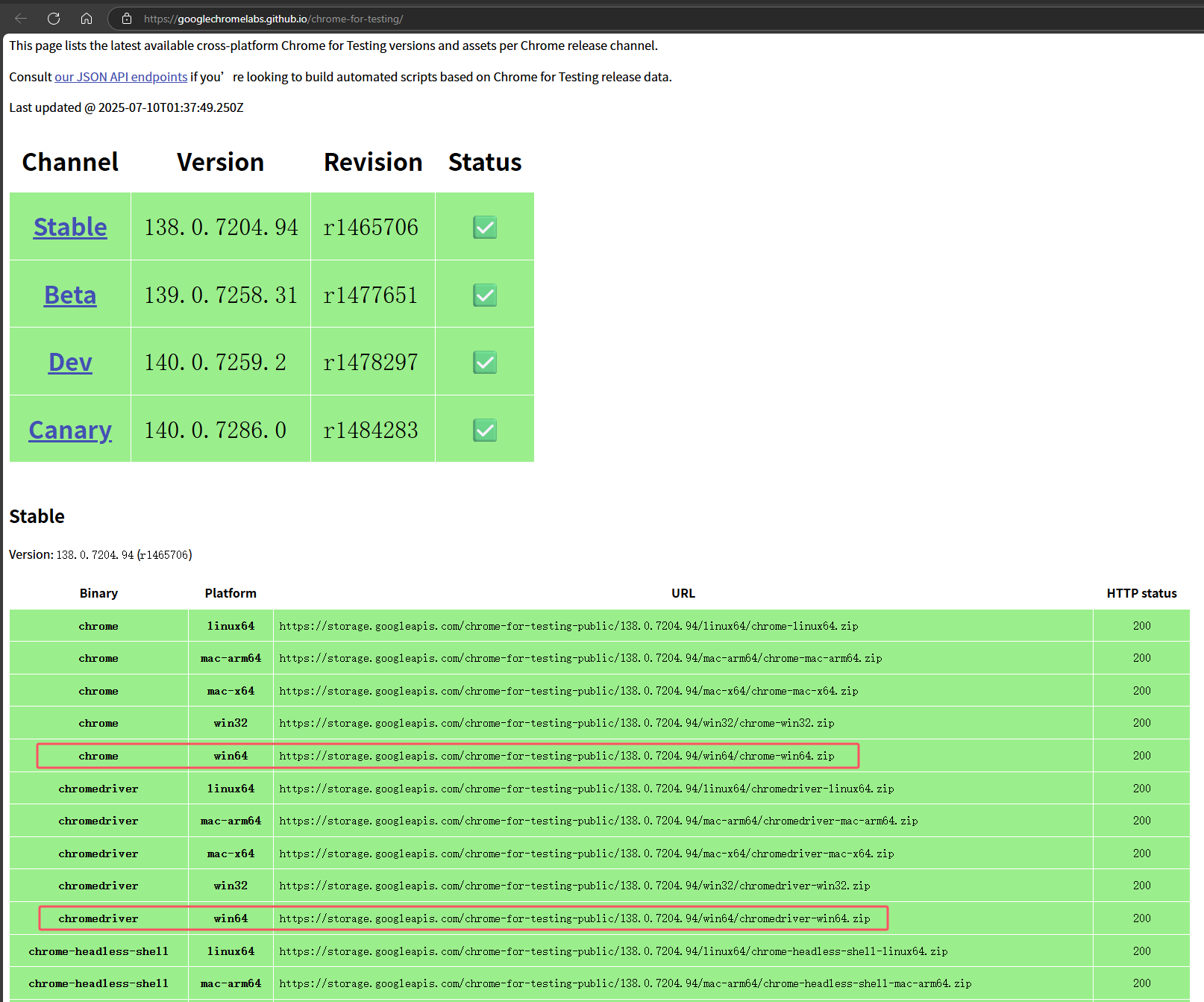Click the Channel column header
The height and width of the screenshot is (1002, 1204).
(70, 162)
